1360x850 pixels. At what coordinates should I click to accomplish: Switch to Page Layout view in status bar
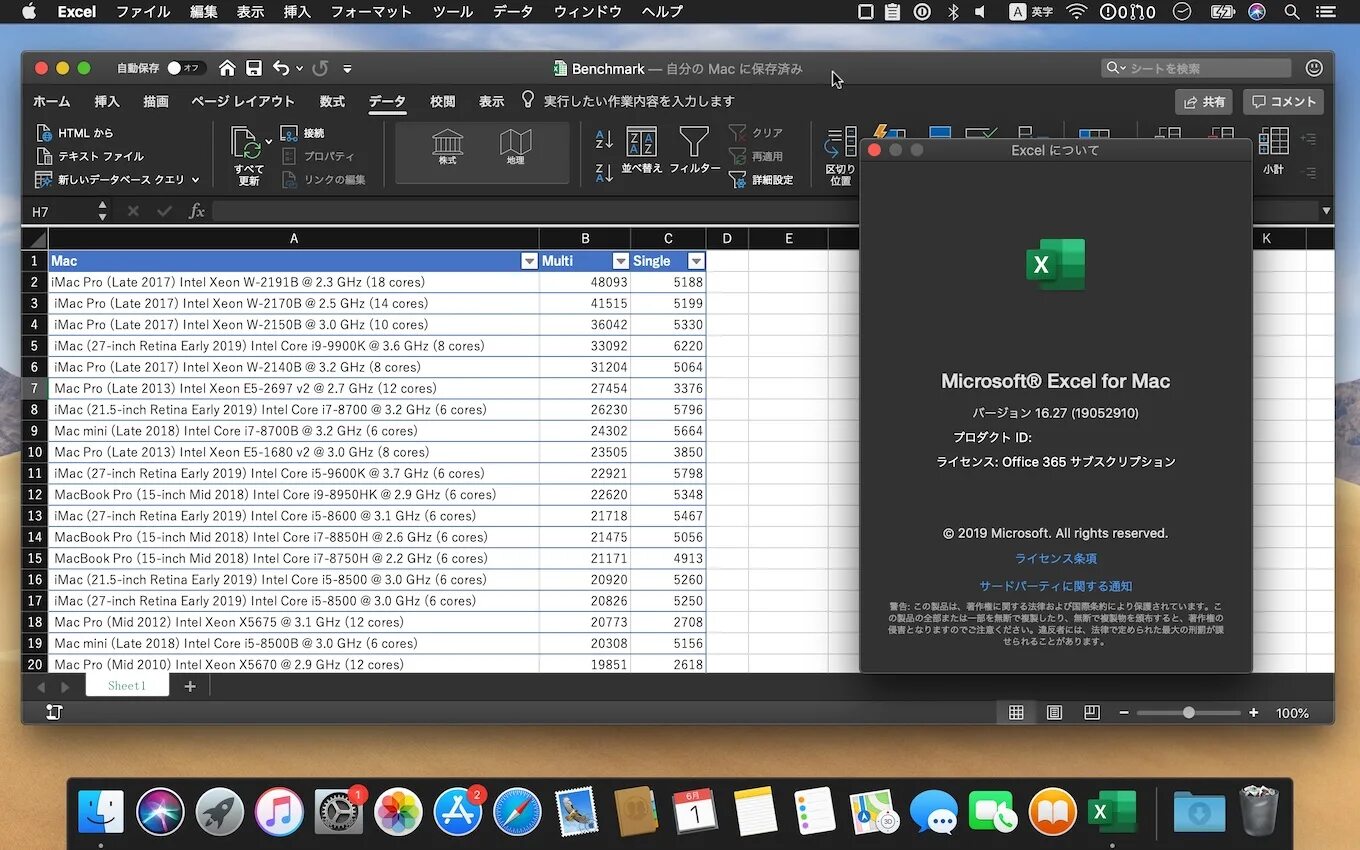point(1054,713)
